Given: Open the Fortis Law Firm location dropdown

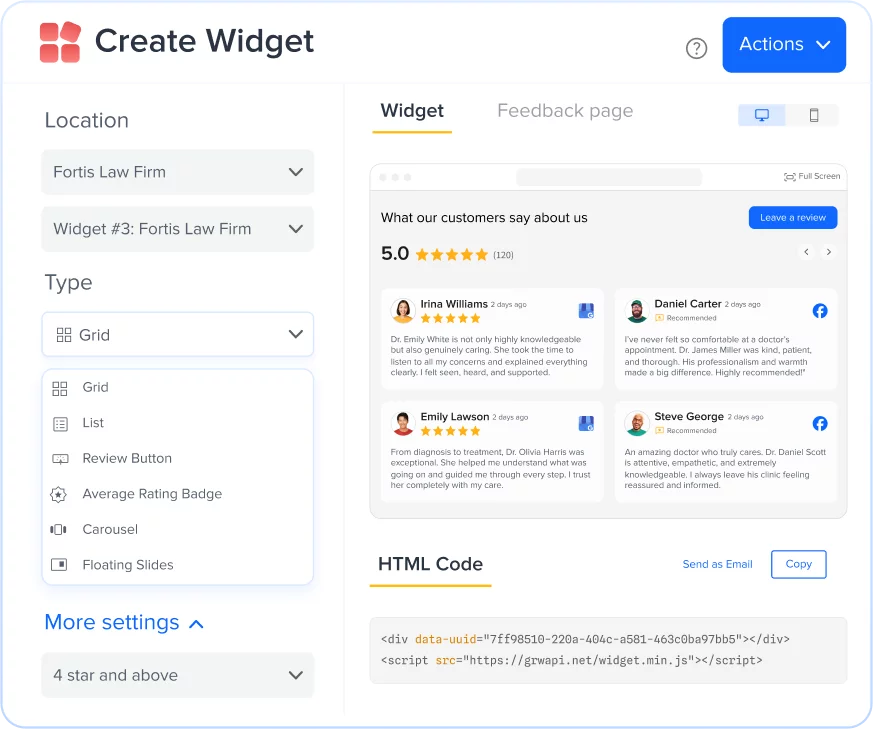Looking at the screenshot, I should click(177, 172).
